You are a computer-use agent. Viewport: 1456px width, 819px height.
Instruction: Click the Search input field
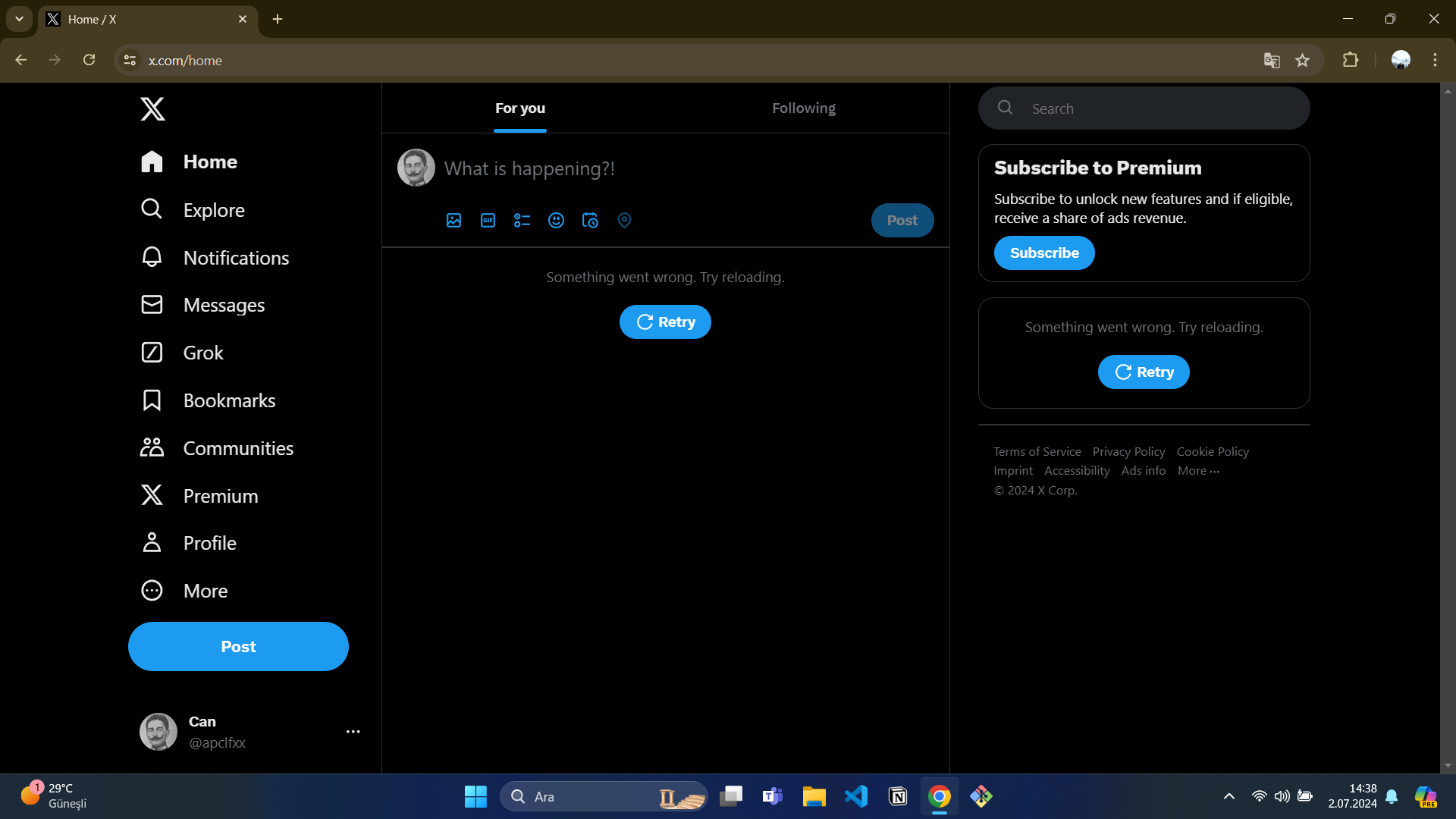click(1160, 108)
